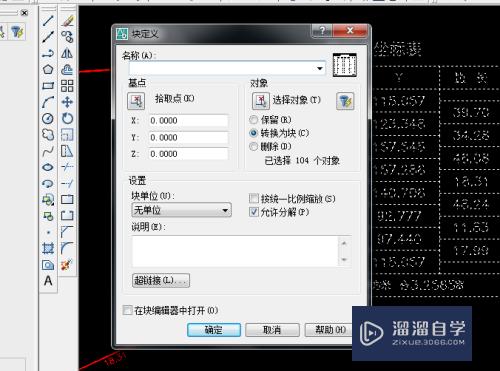This screenshot has width=500, height=371.
Task: Select the Scale tool
Action: click(x=67, y=135)
